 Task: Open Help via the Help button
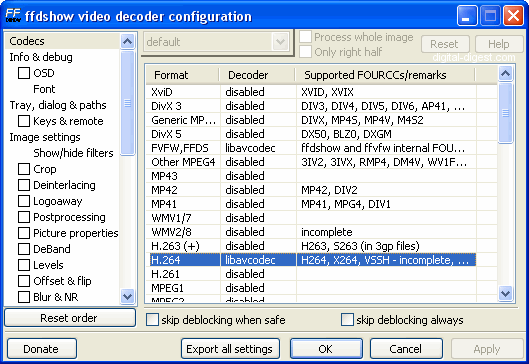click(499, 44)
